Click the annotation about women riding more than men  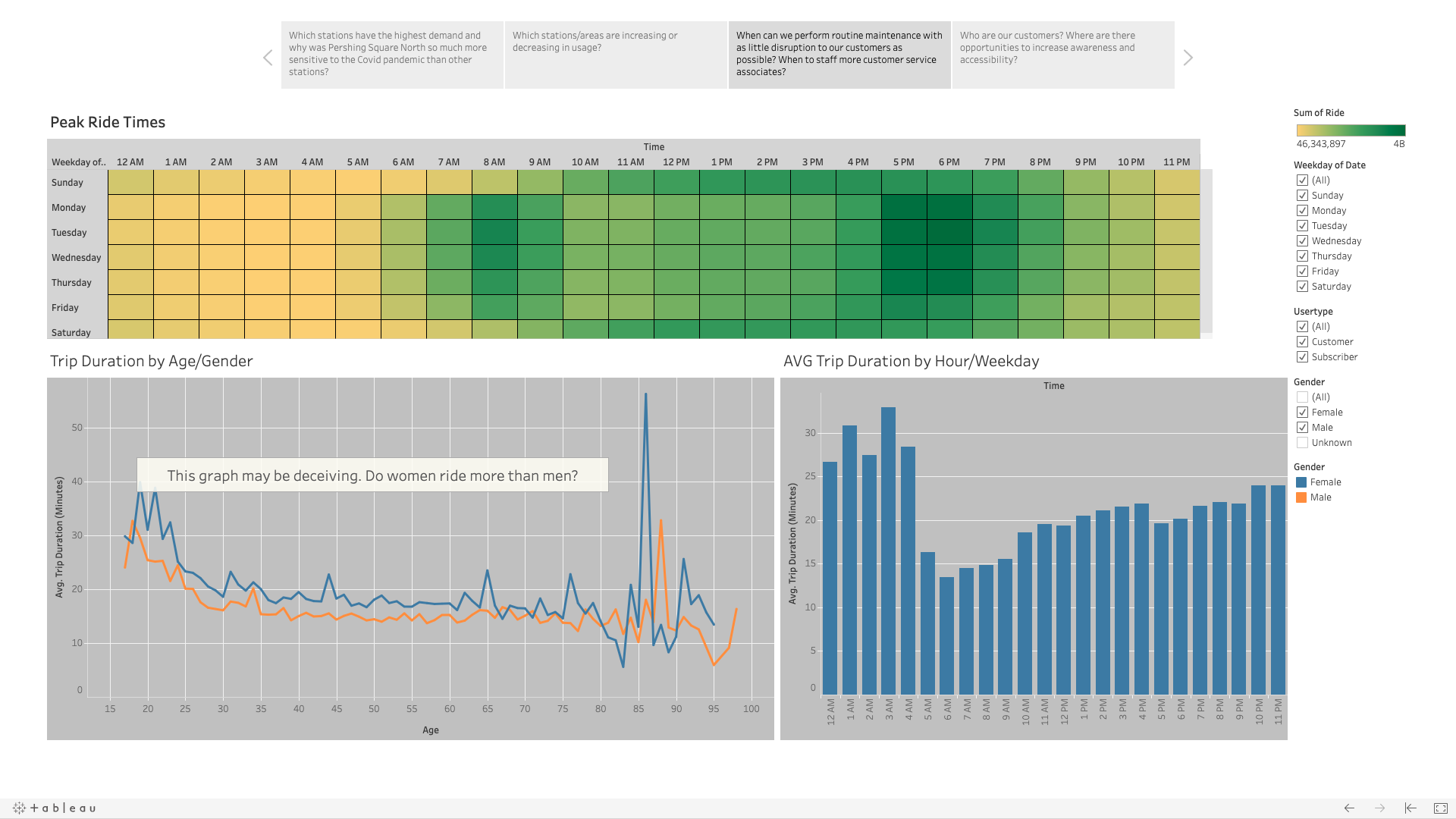point(372,475)
